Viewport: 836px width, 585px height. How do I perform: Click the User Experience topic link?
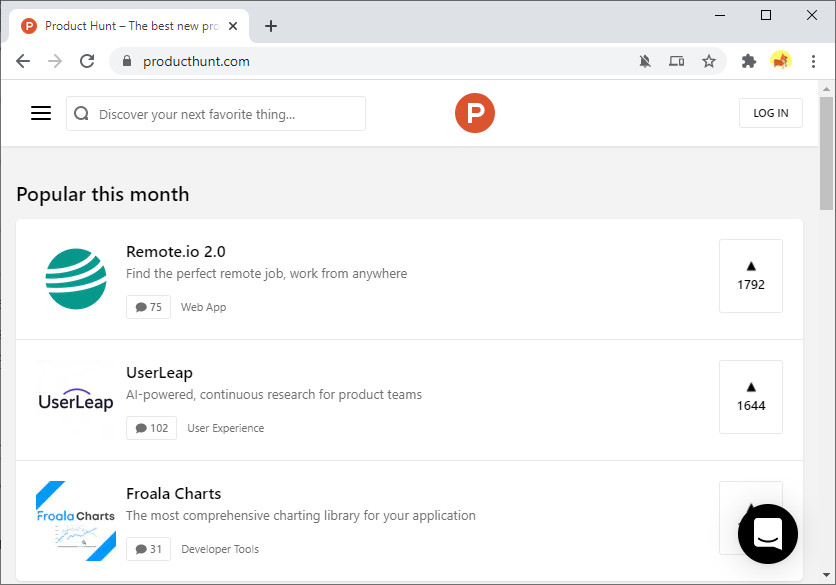226,428
